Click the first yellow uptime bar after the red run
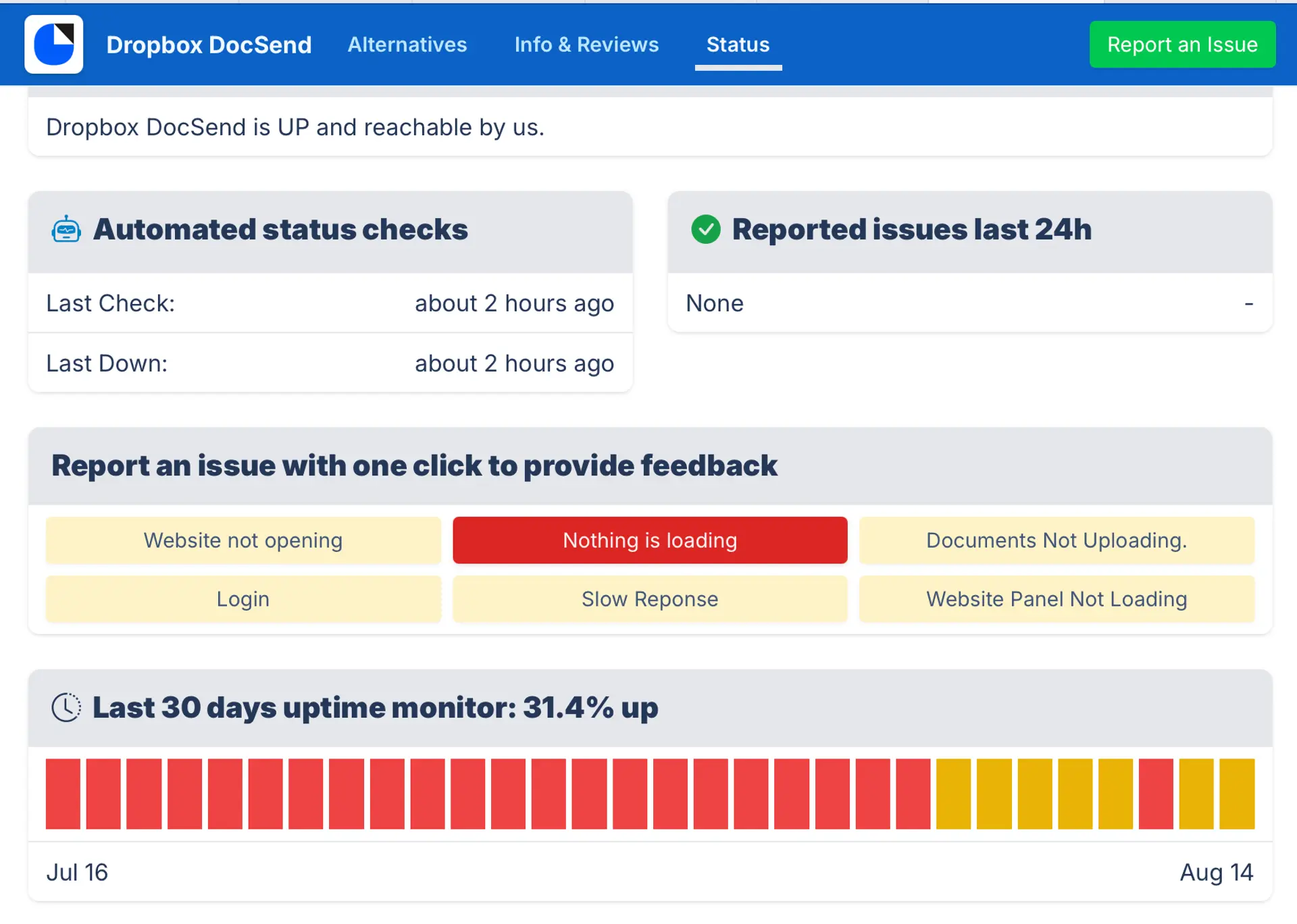 click(x=953, y=794)
